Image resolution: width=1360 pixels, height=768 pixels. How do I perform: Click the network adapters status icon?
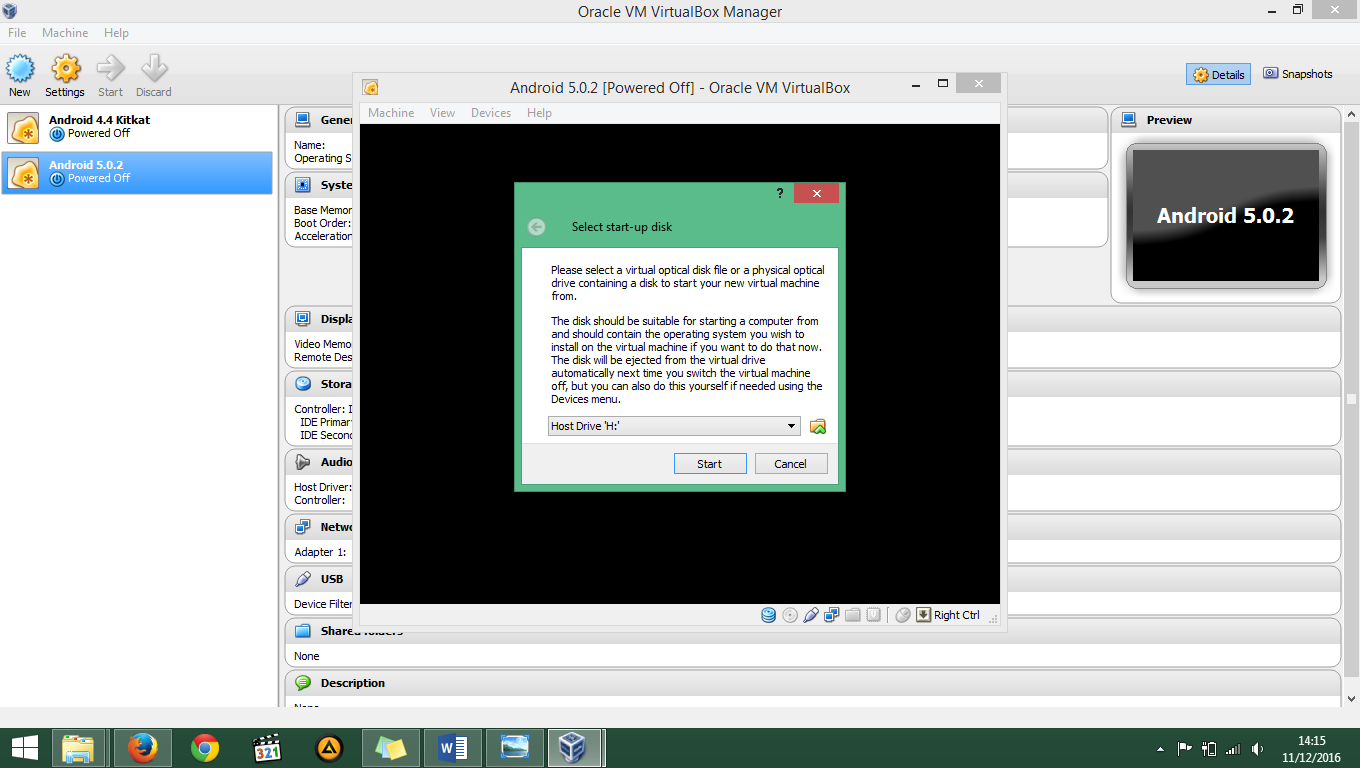(832, 615)
